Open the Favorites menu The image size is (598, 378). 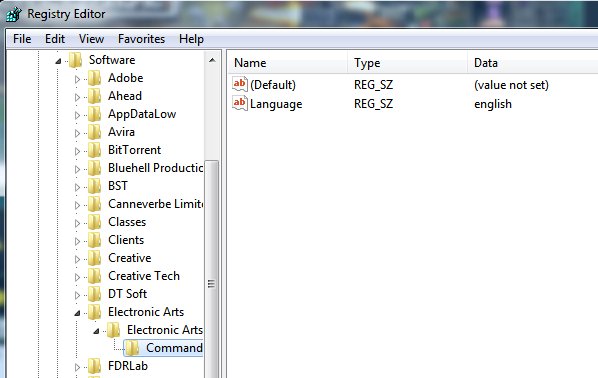coord(141,39)
